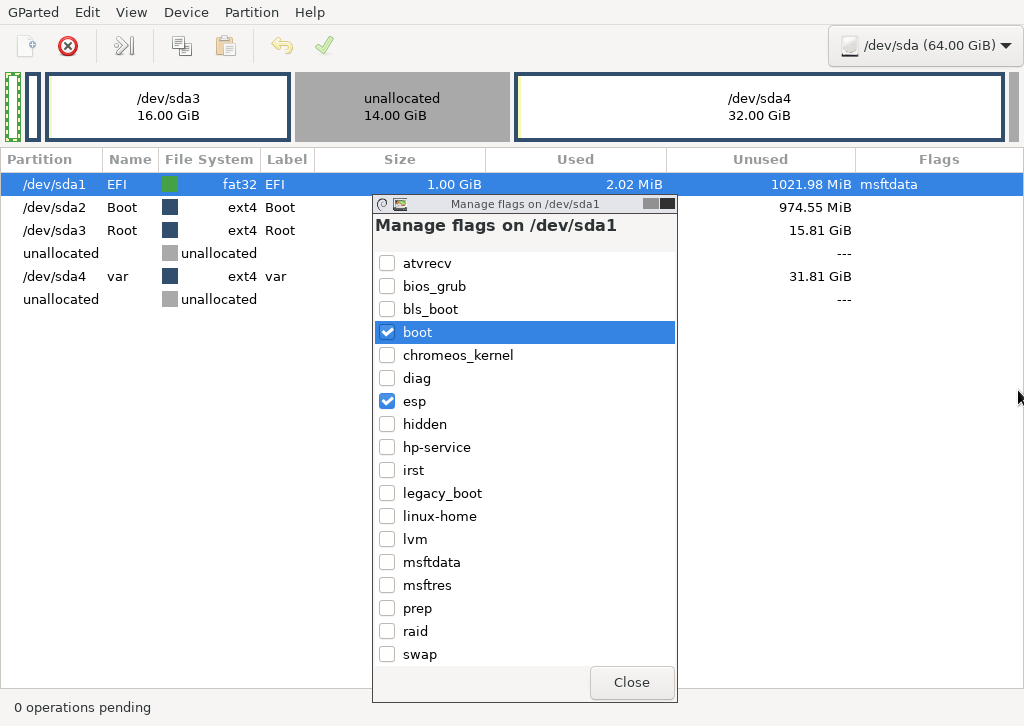Open the GParted menu

click(33, 12)
